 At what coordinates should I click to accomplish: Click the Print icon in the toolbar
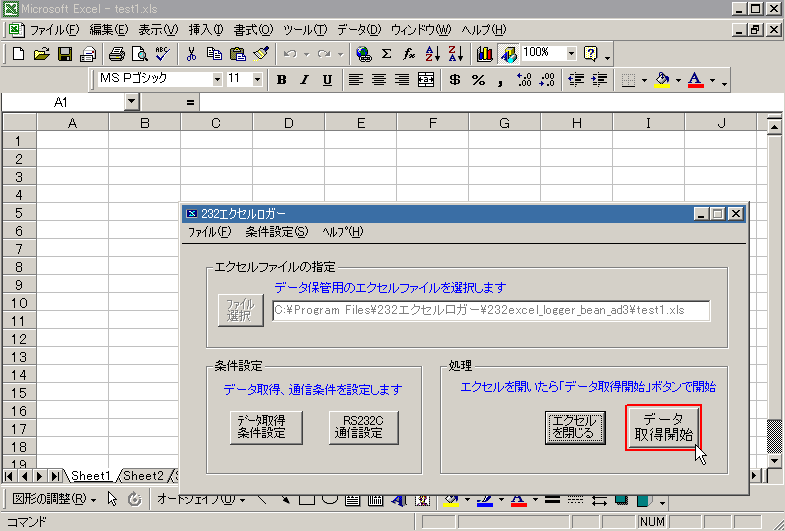[x=117, y=54]
